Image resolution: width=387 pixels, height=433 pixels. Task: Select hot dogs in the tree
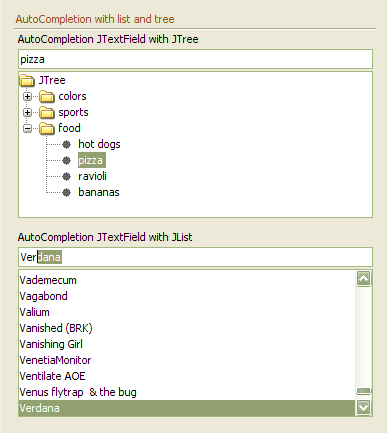click(x=99, y=144)
